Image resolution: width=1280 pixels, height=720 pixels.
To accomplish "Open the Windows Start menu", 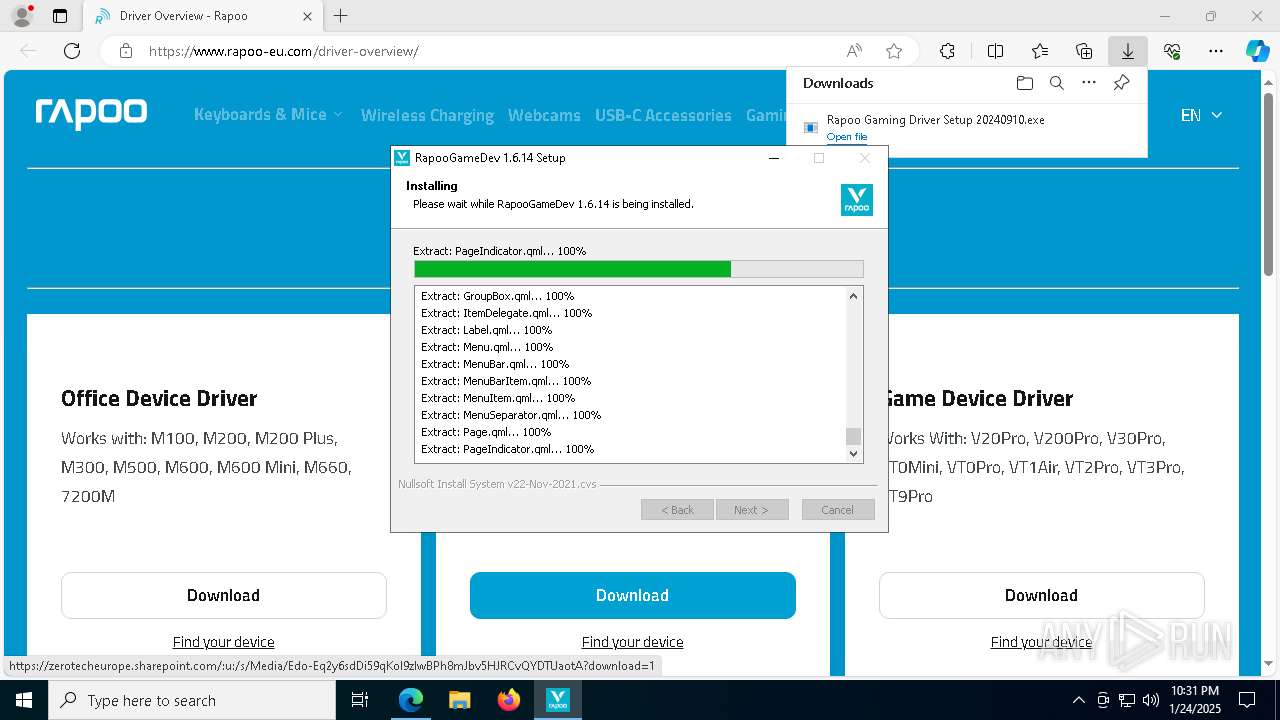I will [x=23, y=700].
